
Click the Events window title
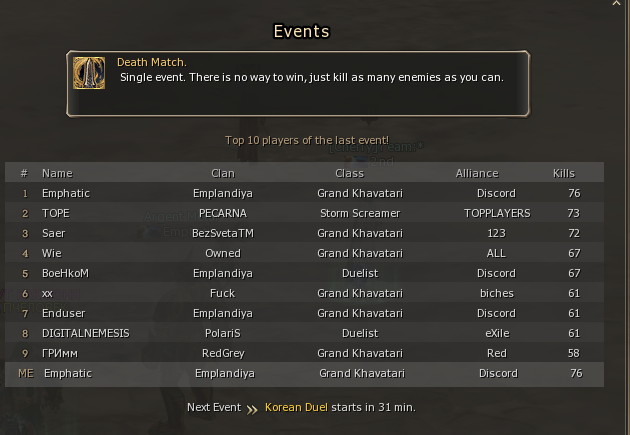point(301,31)
